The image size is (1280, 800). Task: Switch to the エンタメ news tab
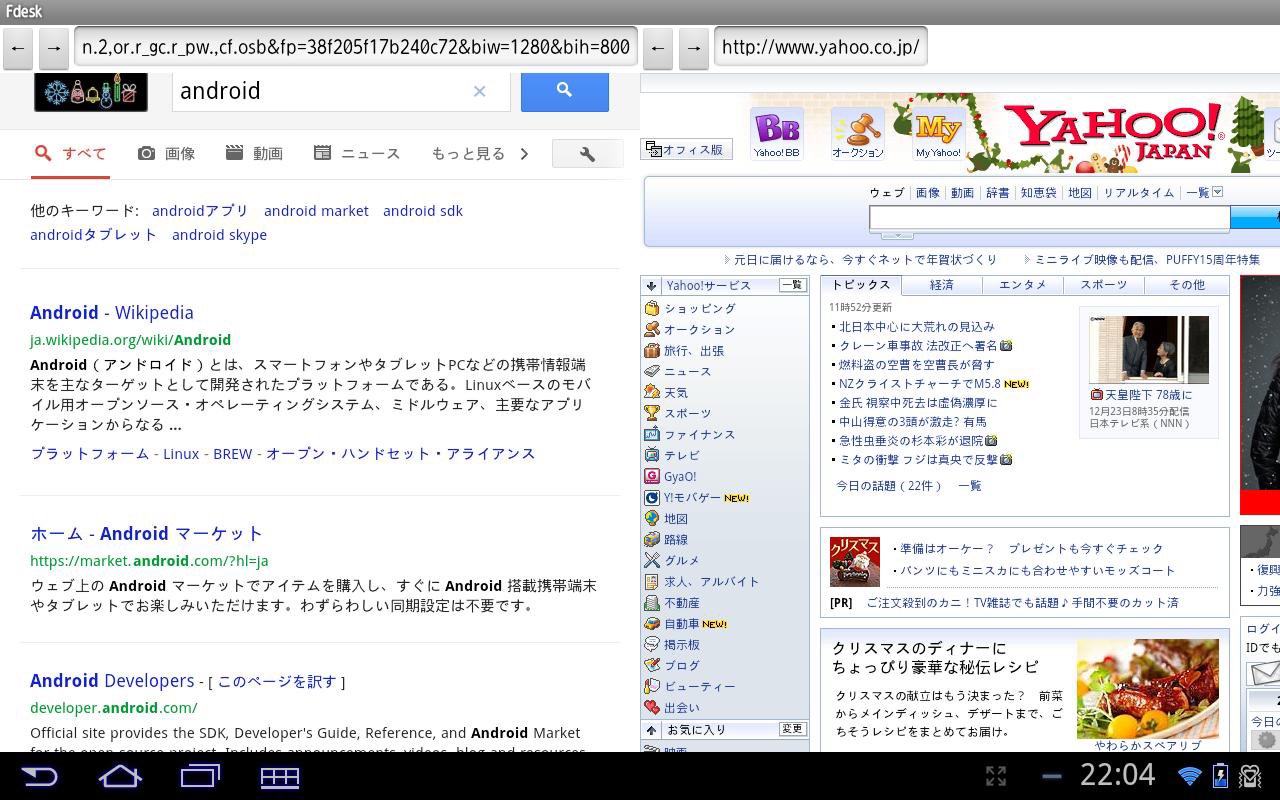(1023, 285)
